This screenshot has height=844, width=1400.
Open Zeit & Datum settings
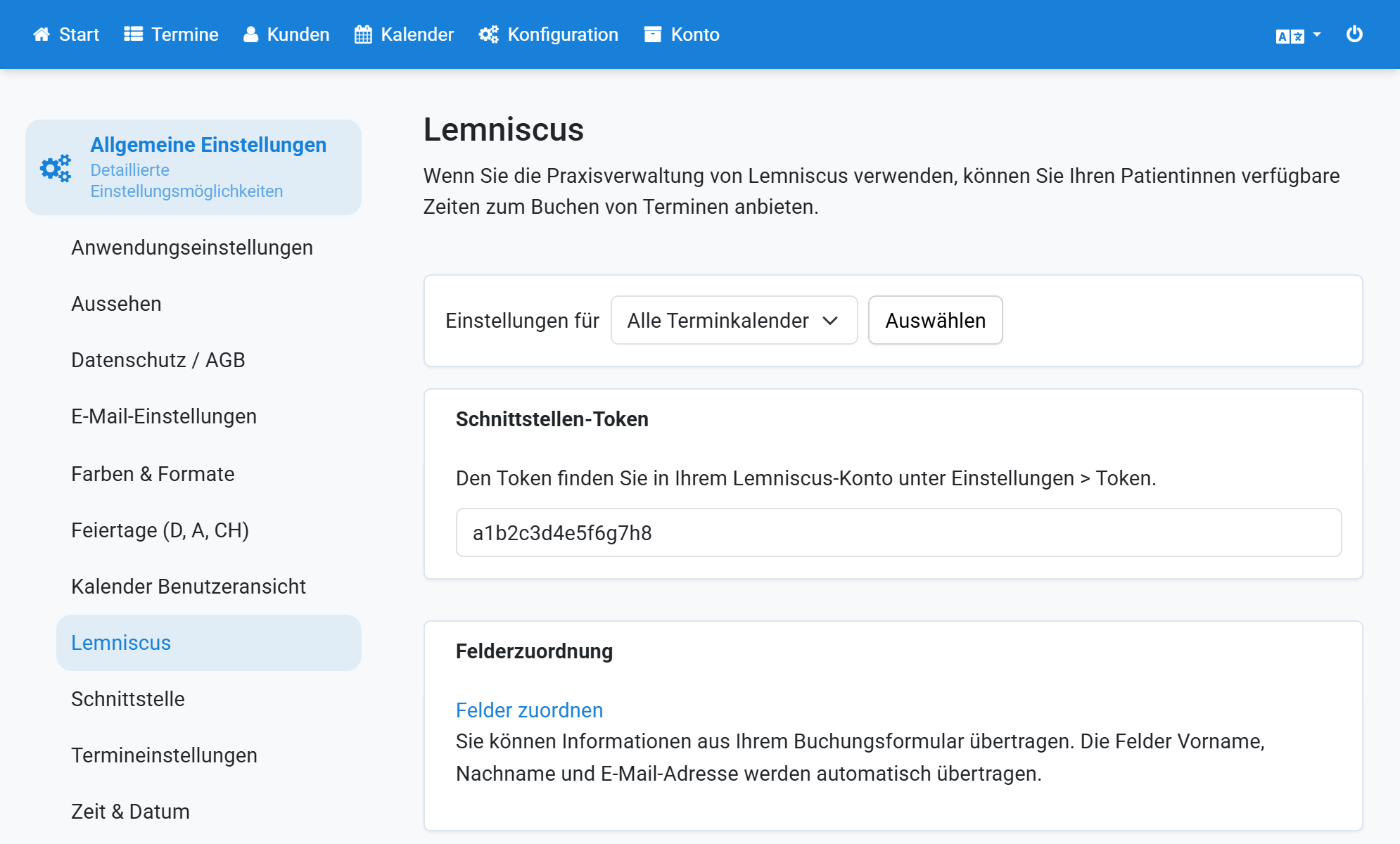131,812
